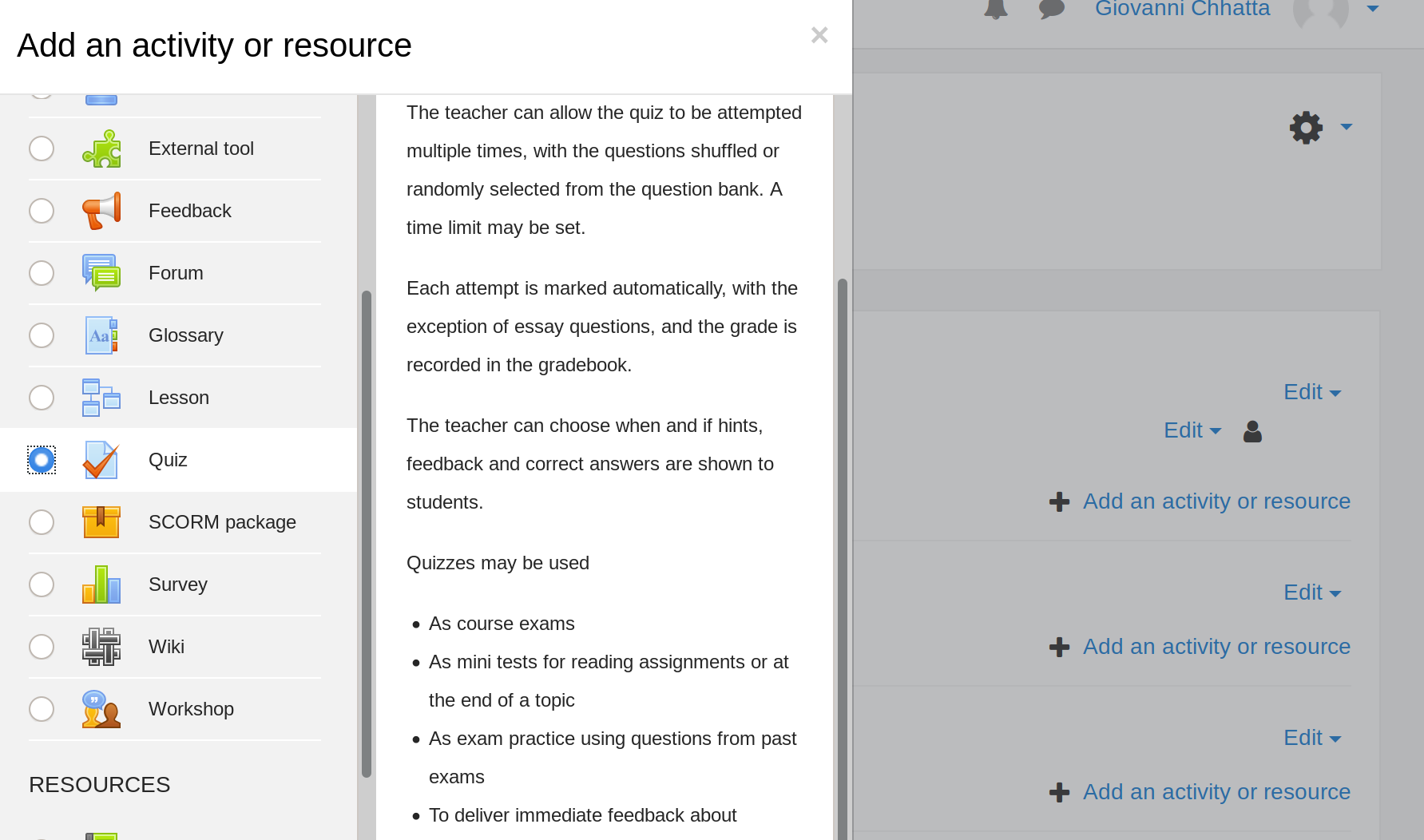The image size is (1424, 840).
Task: Choose the Lesson activity label
Action: pos(179,398)
